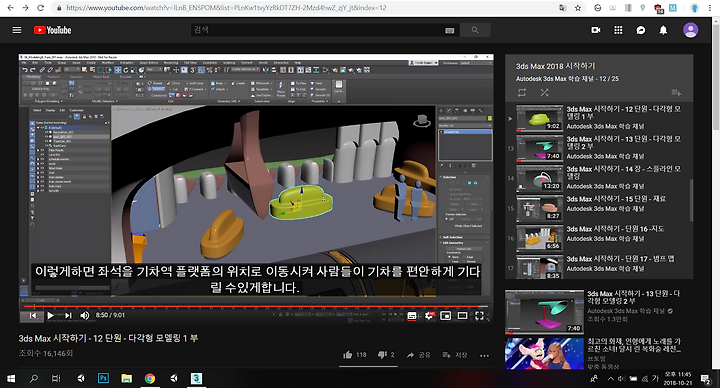Click the teal M extension icon

(x=673, y=8)
